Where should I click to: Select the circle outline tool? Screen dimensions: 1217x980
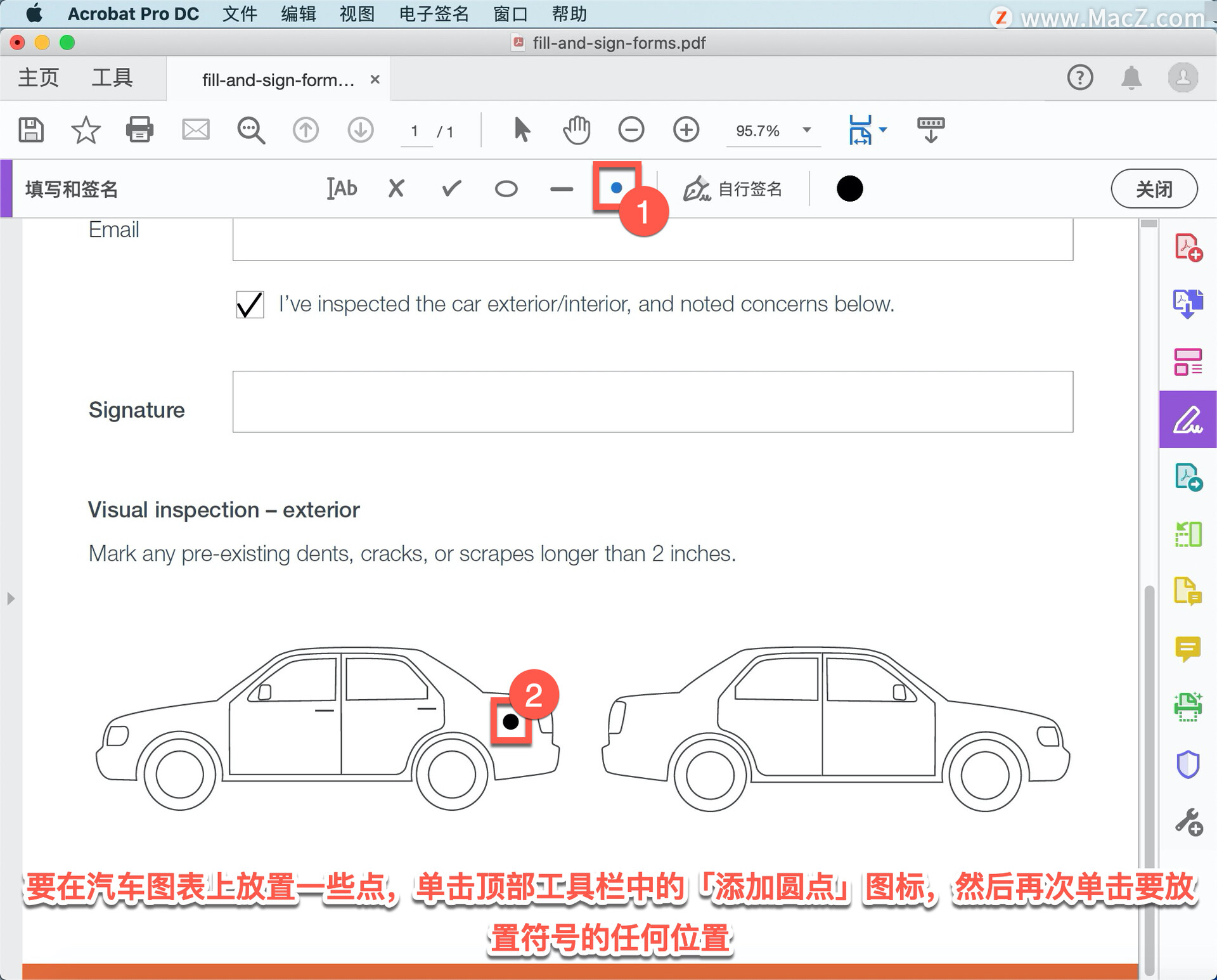point(506,189)
